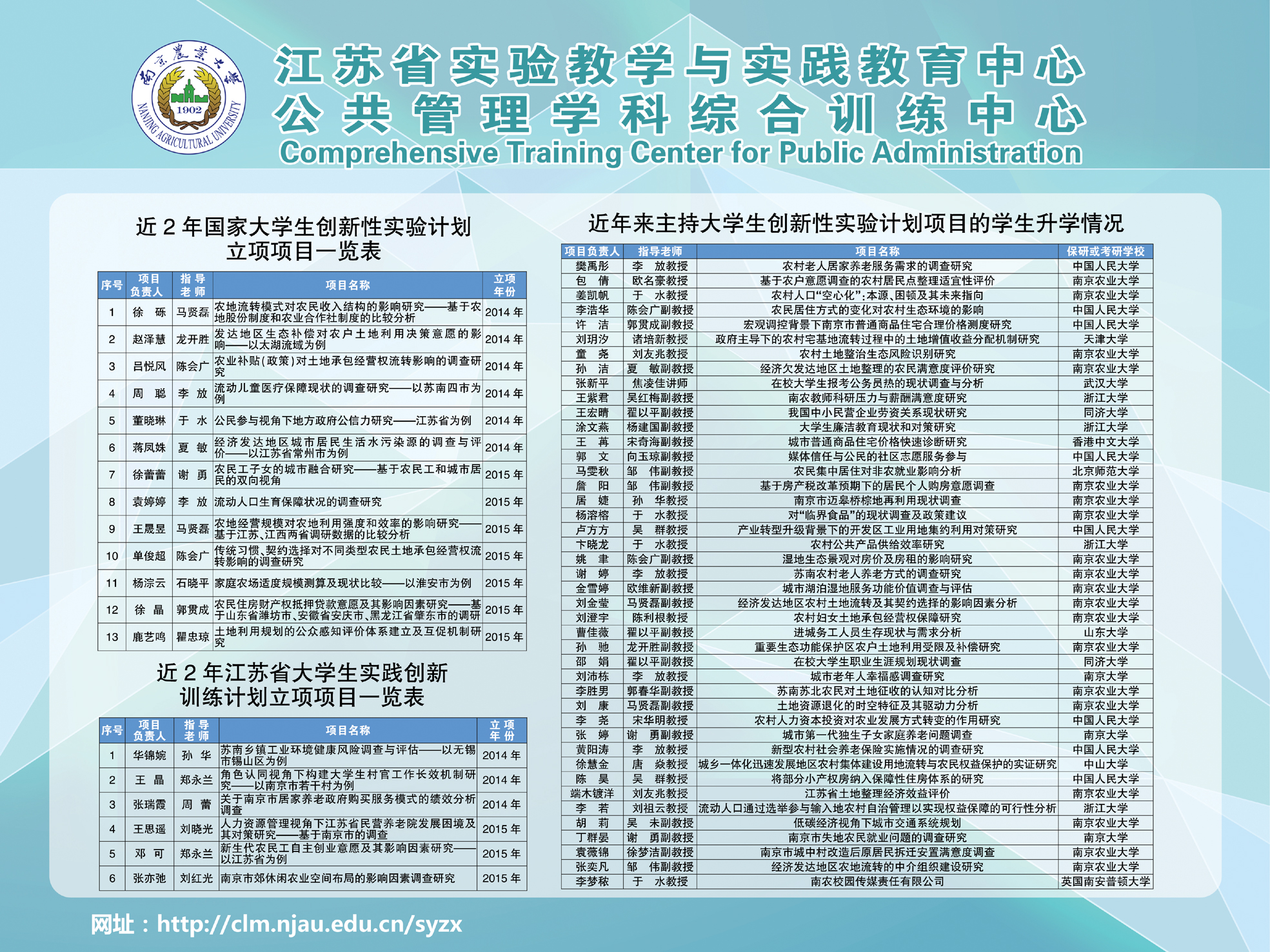Select student name '王宏晴'
The width and height of the screenshot is (1270, 952).
[592, 413]
